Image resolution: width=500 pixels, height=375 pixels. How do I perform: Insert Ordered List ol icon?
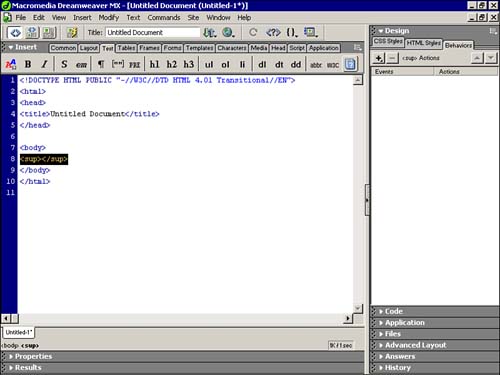click(225, 65)
